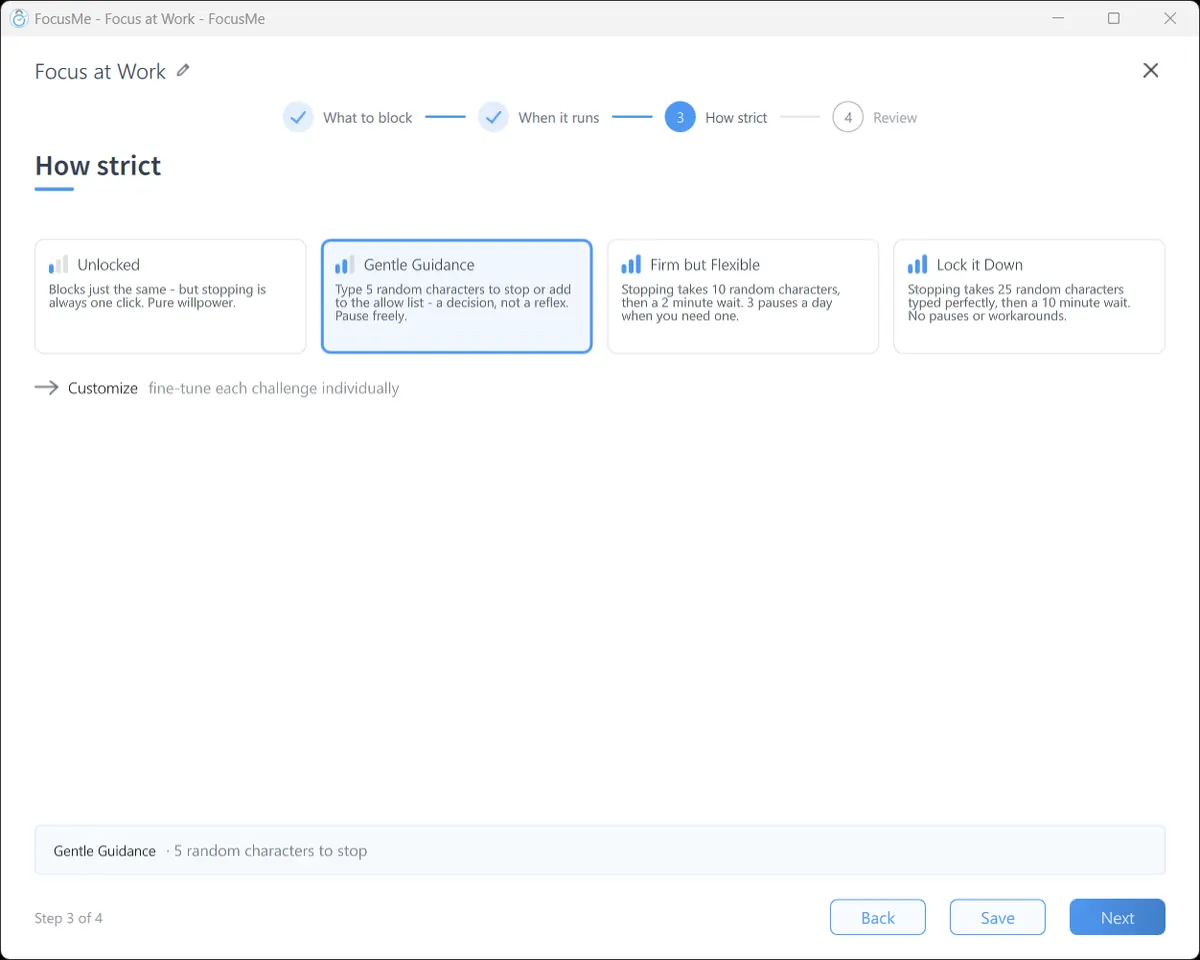Screen dimensions: 1200x960
Task: Click the How strict heading
Action: click(98, 165)
